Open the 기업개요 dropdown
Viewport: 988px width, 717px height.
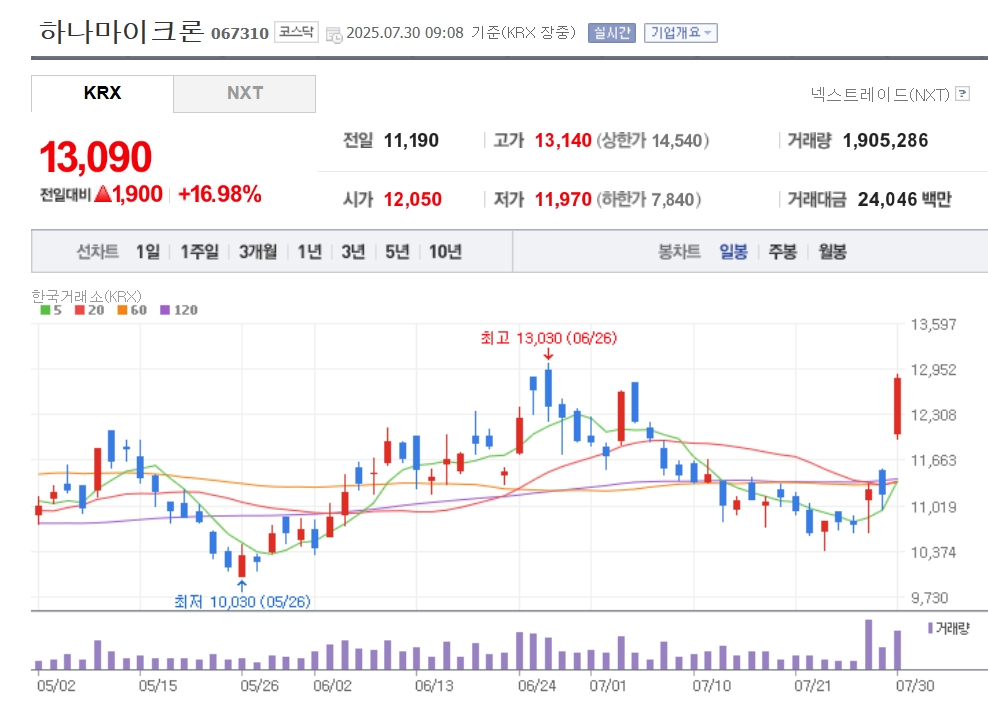(681, 33)
